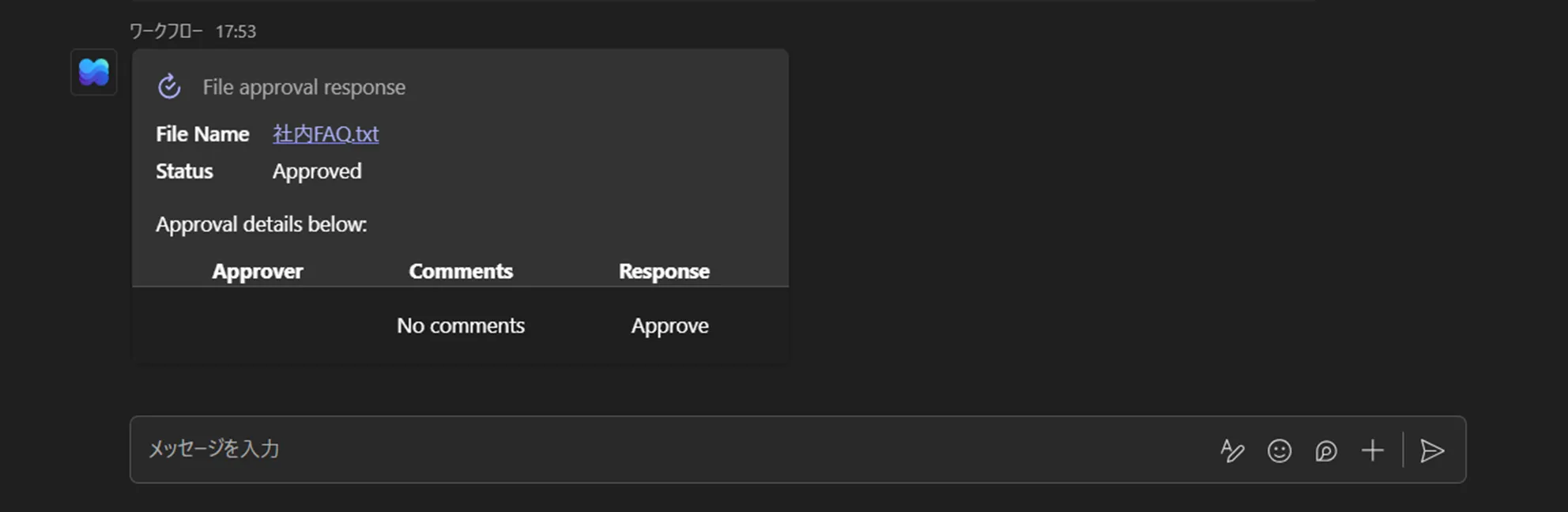Image resolution: width=1568 pixels, height=512 pixels.
Task: Open the plus actions and apps menu
Action: coord(1372,450)
